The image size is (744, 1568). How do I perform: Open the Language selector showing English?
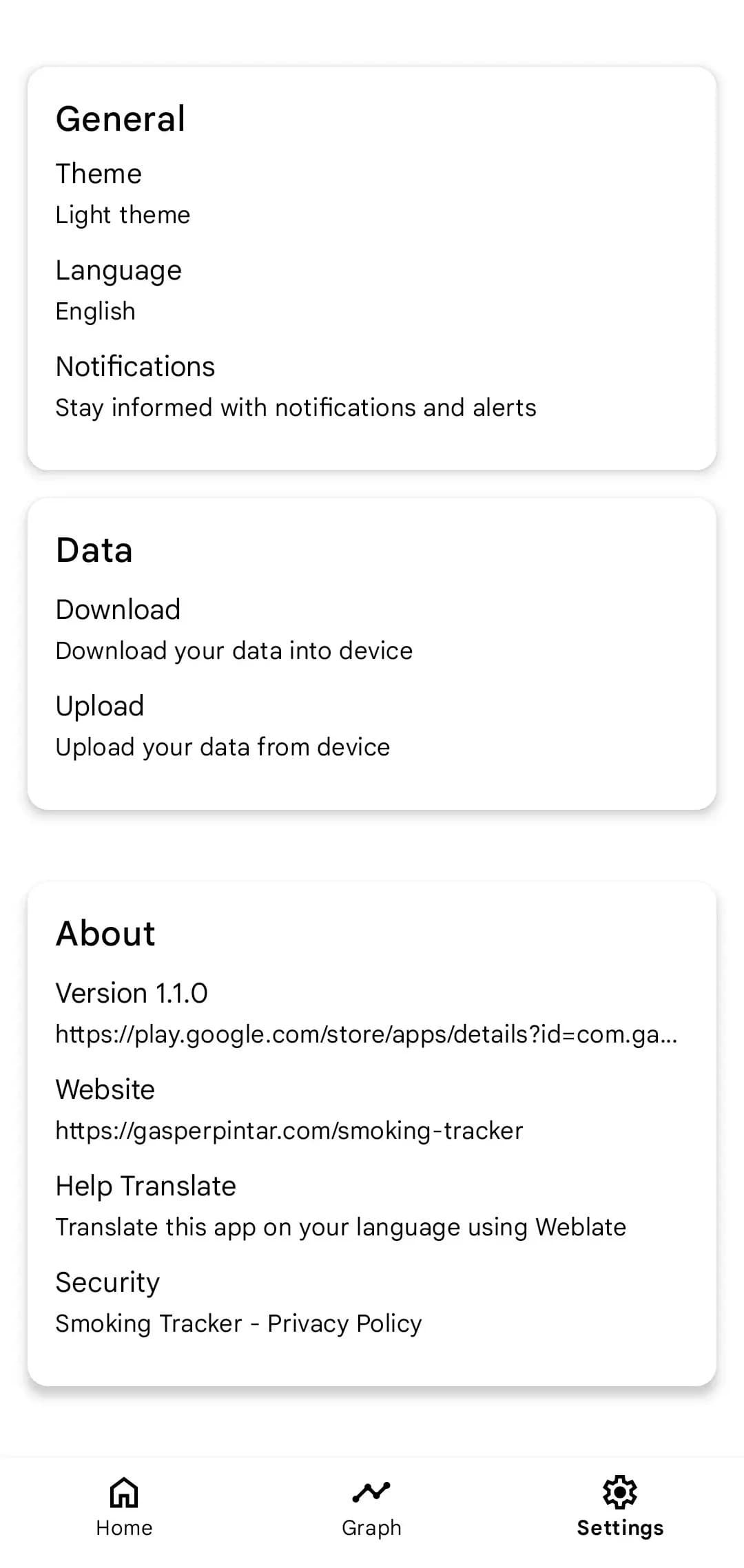pyautogui.click(x=118, y=270)
